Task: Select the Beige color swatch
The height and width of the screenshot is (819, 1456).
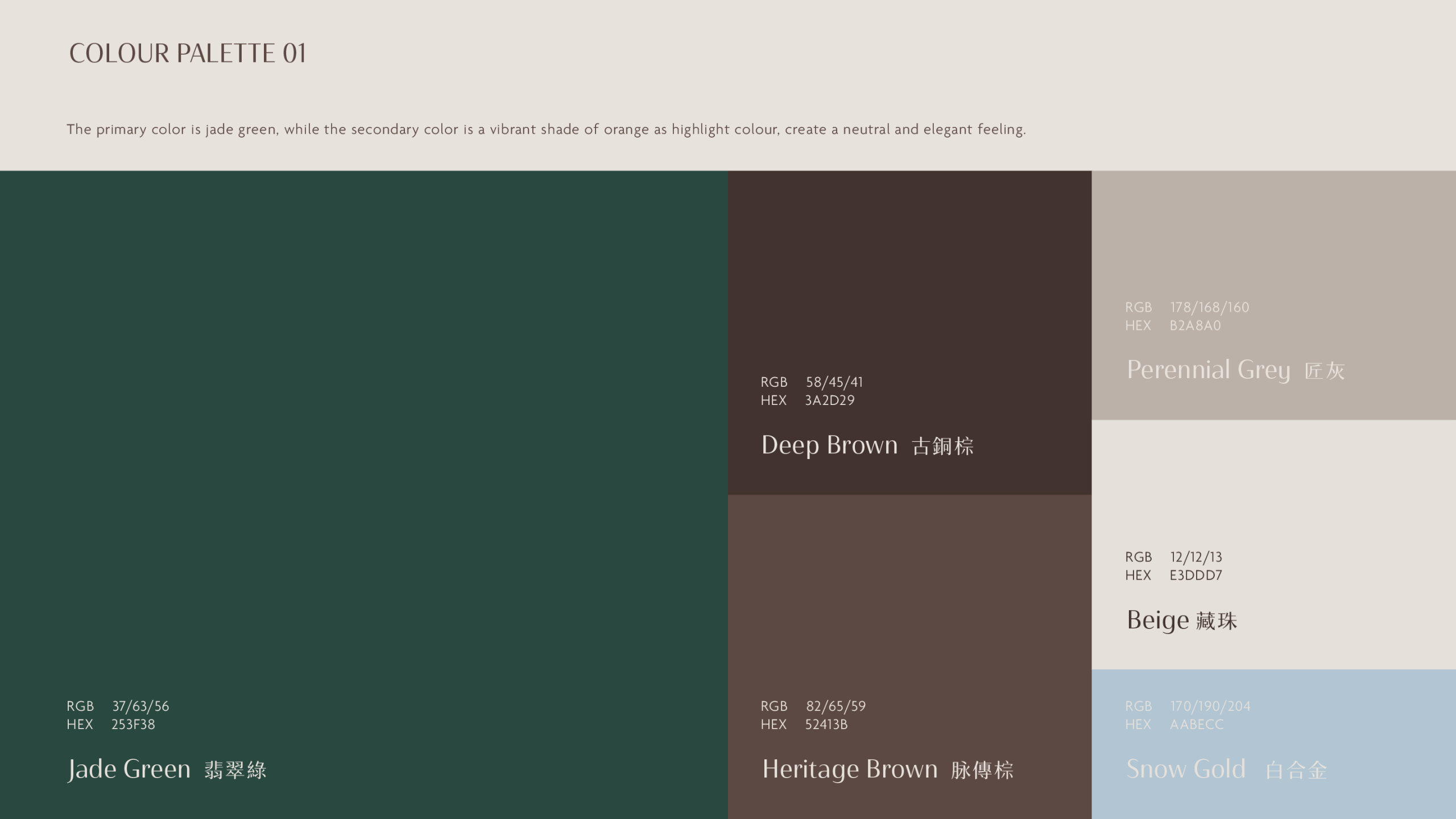Action: point(1273,489)
